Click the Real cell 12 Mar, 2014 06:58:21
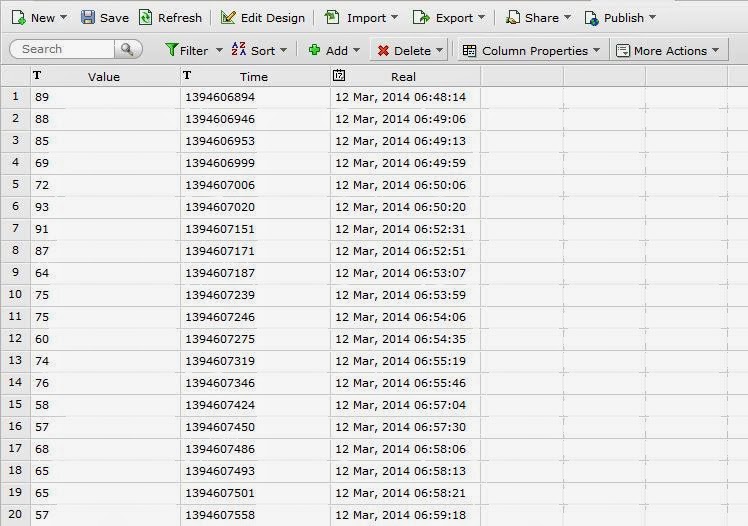 (x=405, y=493)
